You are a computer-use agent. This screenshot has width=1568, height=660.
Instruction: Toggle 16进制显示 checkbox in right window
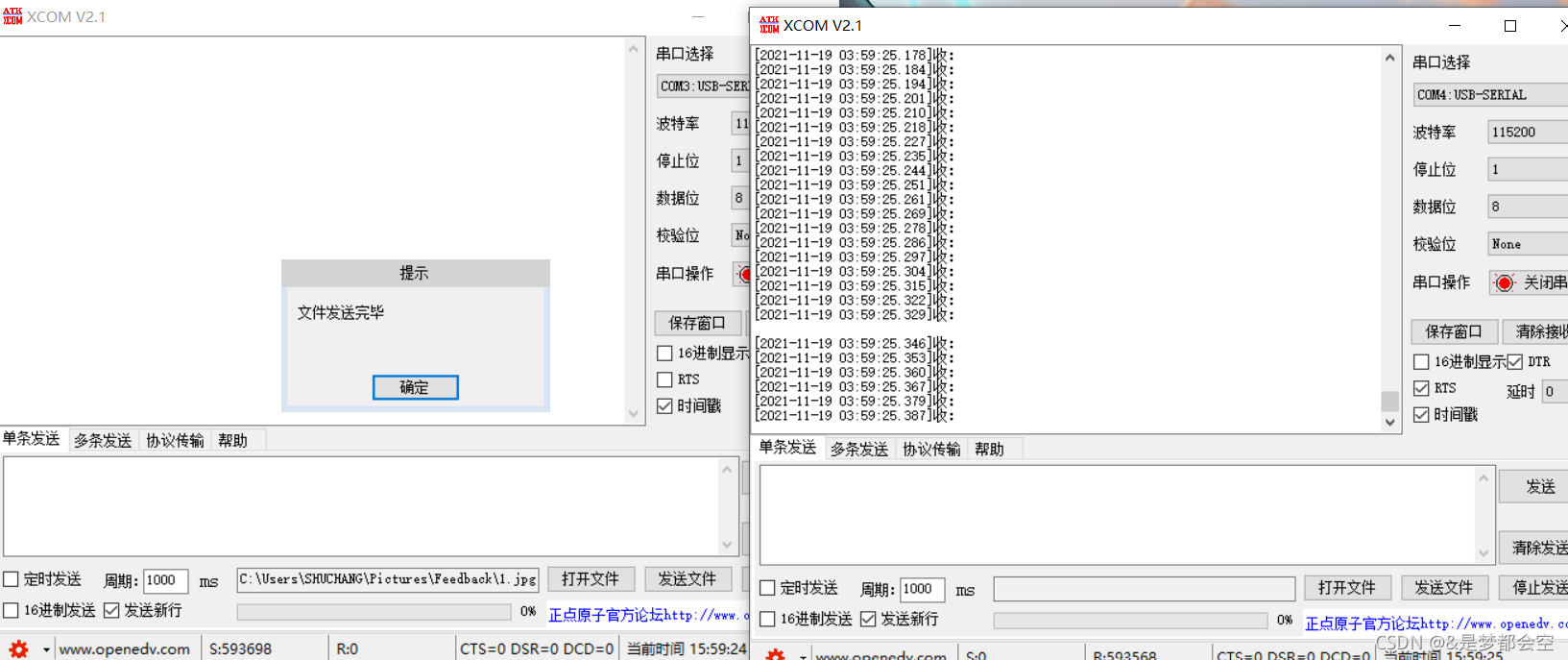(x=1421, y=362)
